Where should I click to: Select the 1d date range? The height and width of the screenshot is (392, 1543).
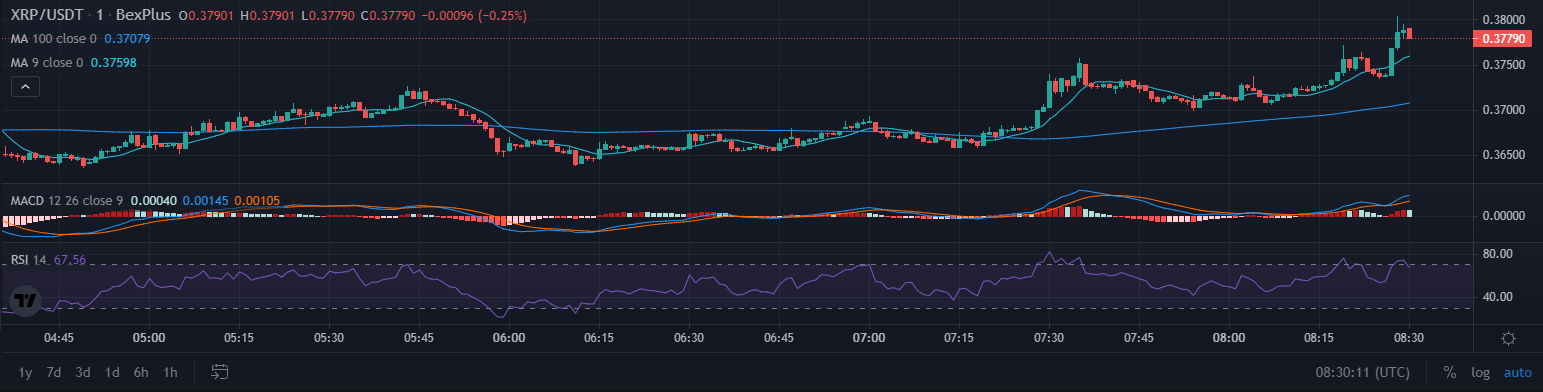click(x=112, y=372)
